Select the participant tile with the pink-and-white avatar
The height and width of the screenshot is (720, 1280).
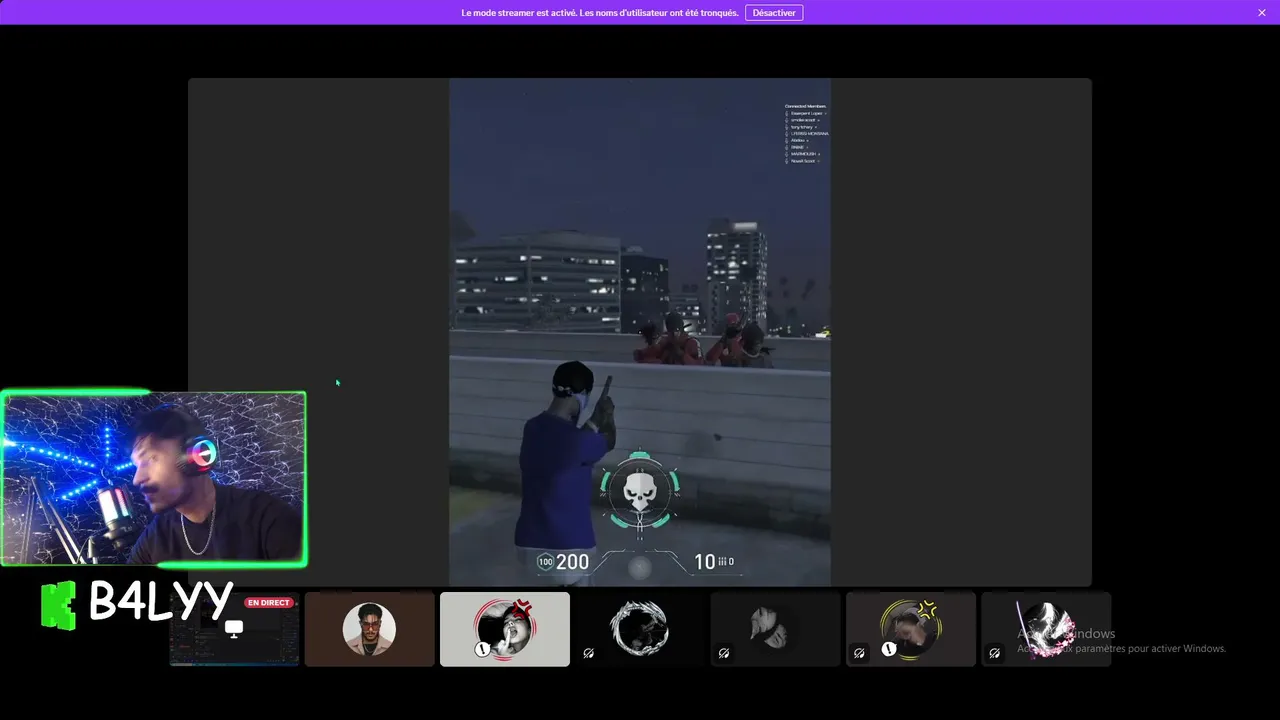pos(1046,629)
